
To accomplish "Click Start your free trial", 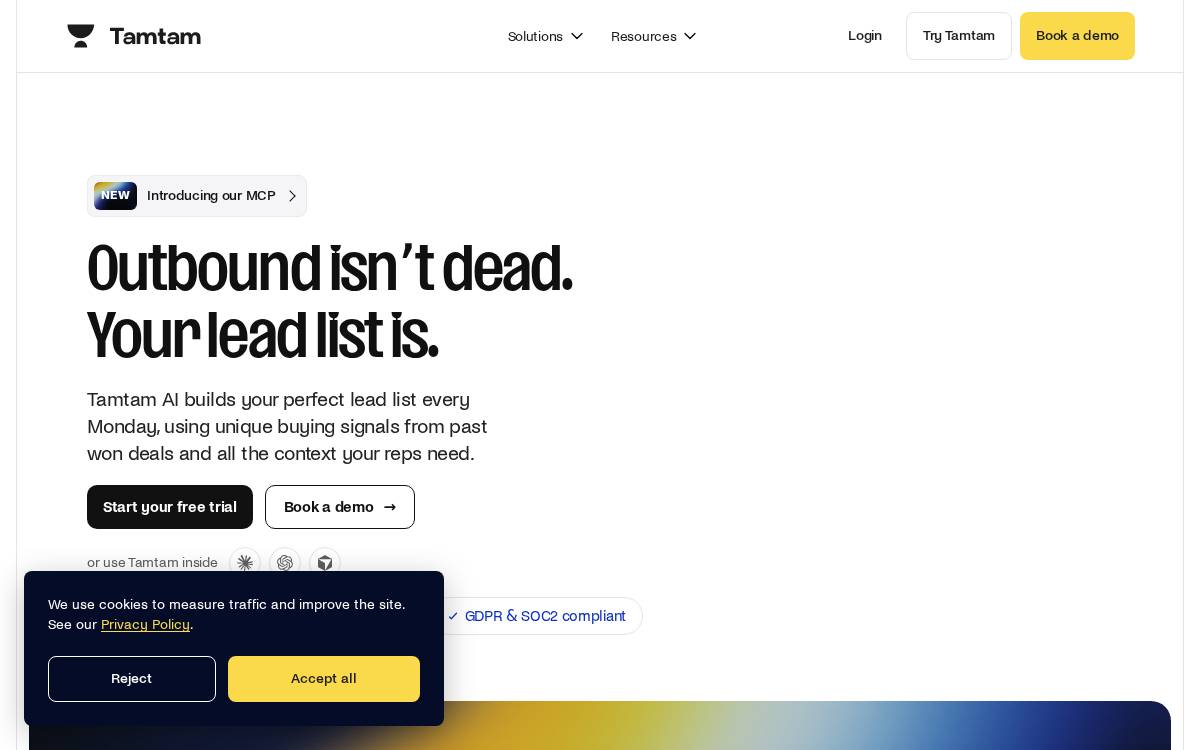I will [x=170, y=507].
